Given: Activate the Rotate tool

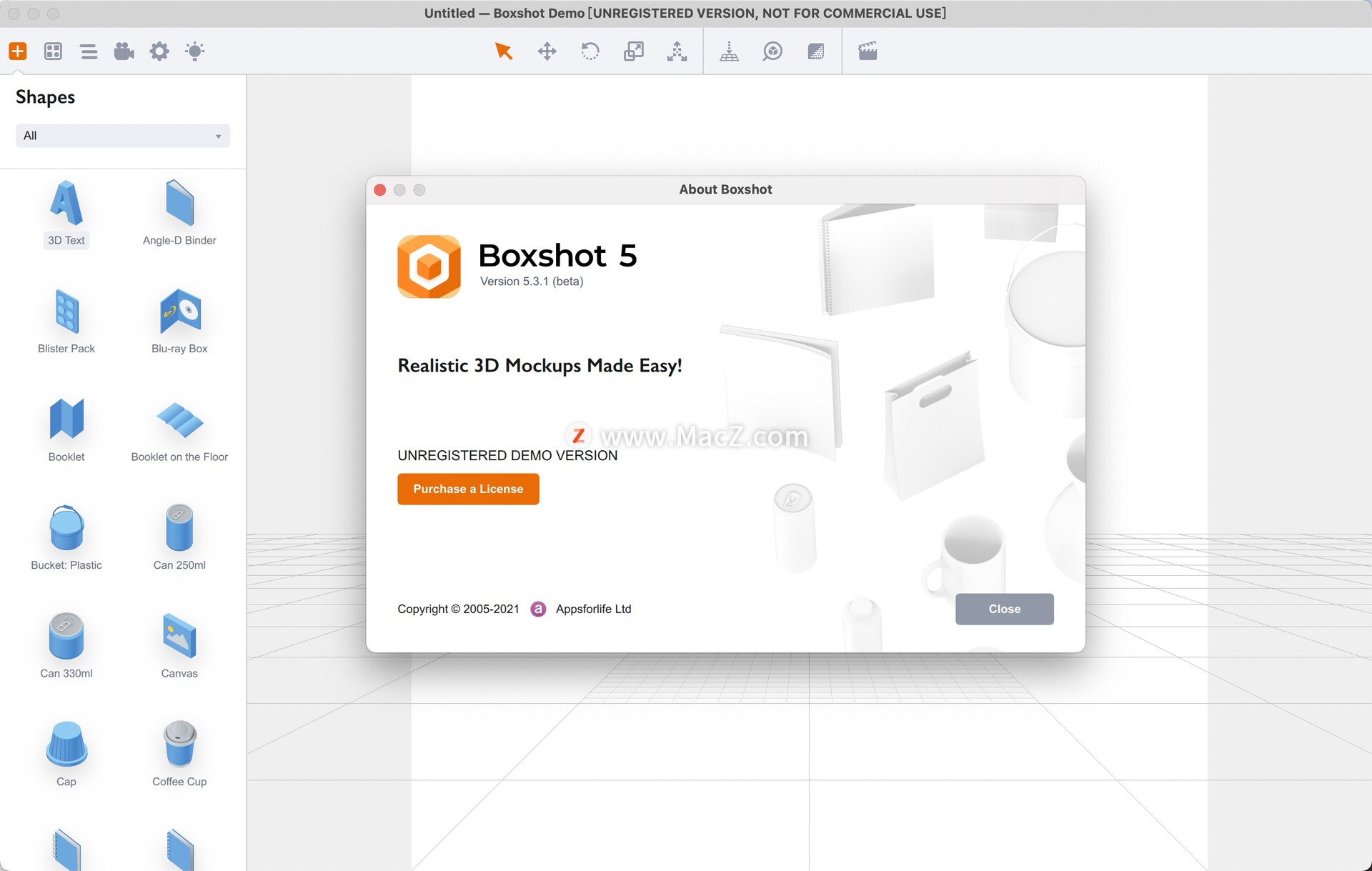Looking at the screenshot, I should [590, 51].
